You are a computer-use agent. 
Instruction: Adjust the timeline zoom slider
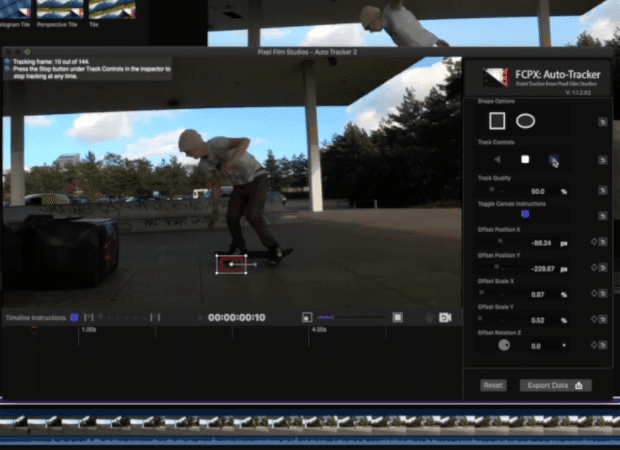point(352,317)
